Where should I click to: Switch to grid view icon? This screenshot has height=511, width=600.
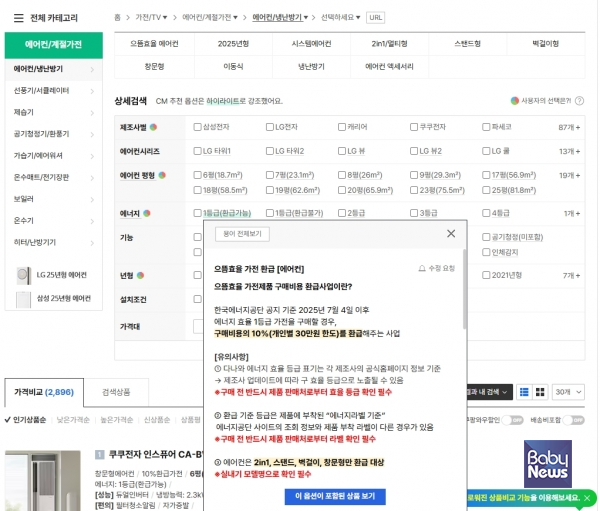pos(540,392)
